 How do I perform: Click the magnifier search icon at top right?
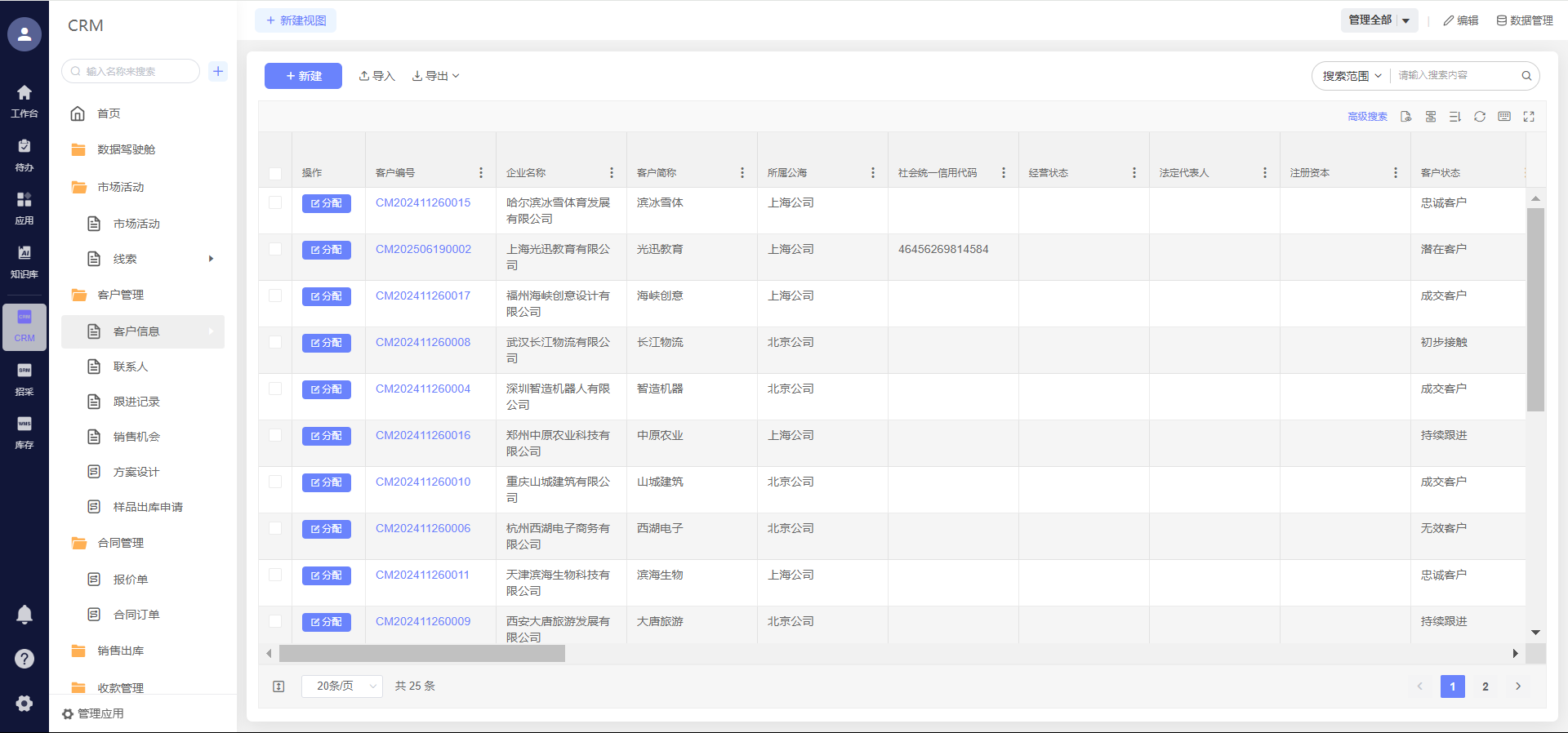pos(1526,76)
